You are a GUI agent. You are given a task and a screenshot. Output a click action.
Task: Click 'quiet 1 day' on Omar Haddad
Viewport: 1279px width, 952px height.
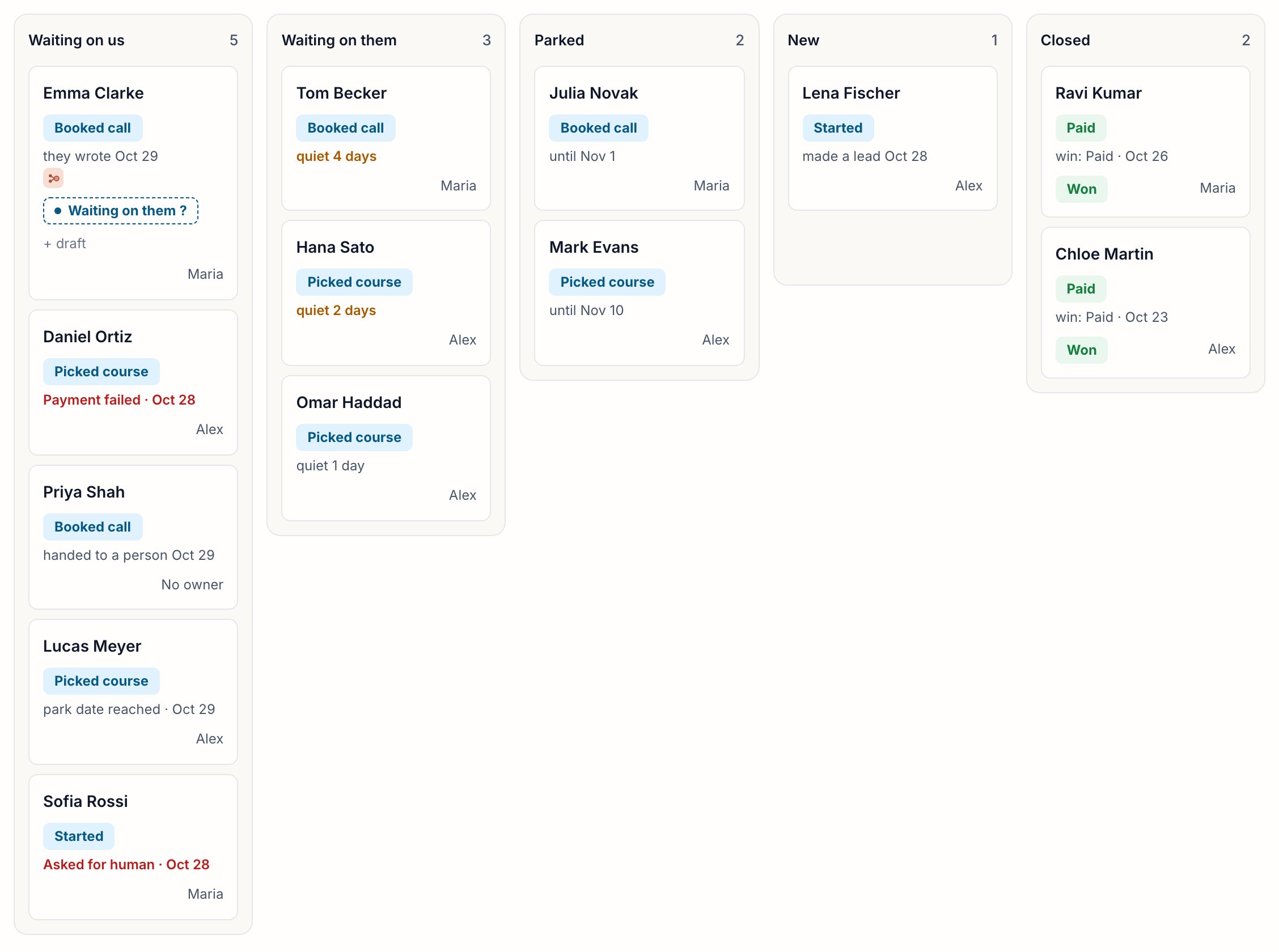(331, 466)
